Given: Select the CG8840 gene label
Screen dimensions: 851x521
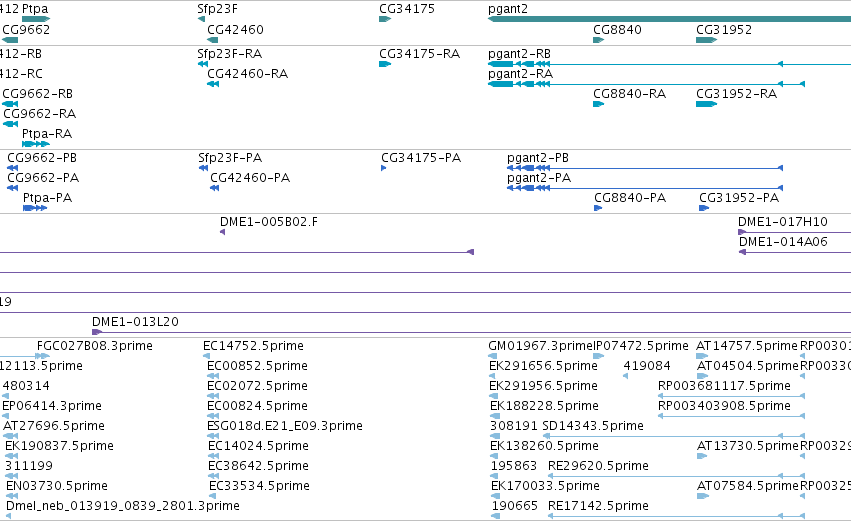Looking at the screenshot, I should (617, 29).
